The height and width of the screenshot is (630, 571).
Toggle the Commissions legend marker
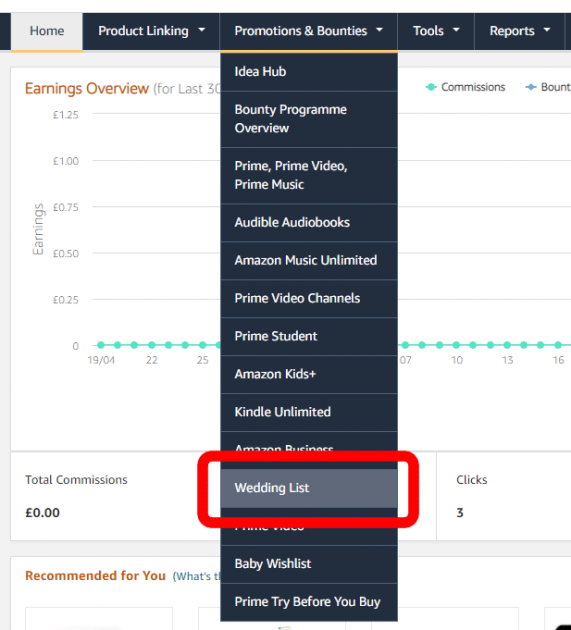pyautogui.click(x=431, y=87)
